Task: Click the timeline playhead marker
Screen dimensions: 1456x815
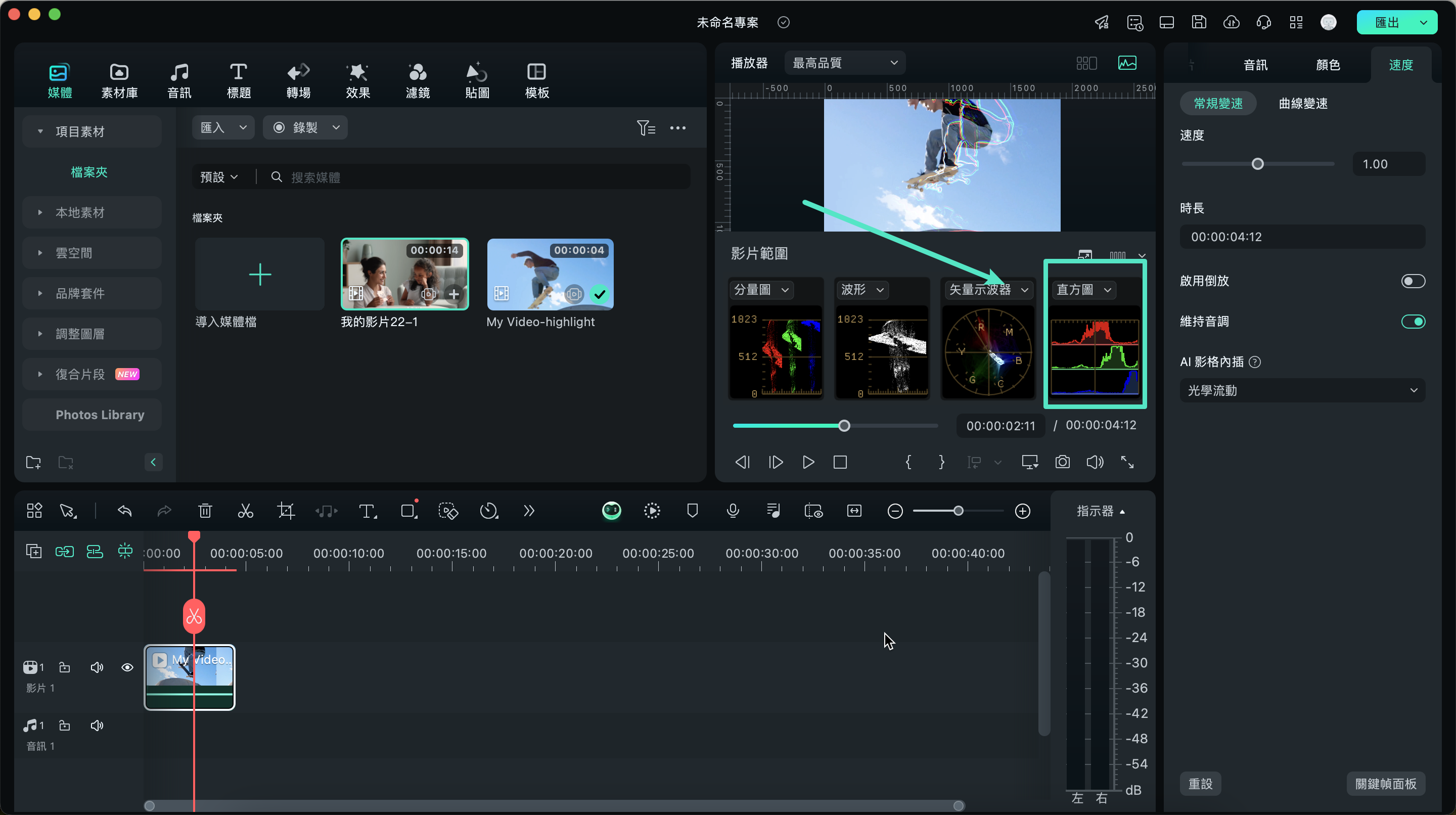Action: [x=193, y=535]
